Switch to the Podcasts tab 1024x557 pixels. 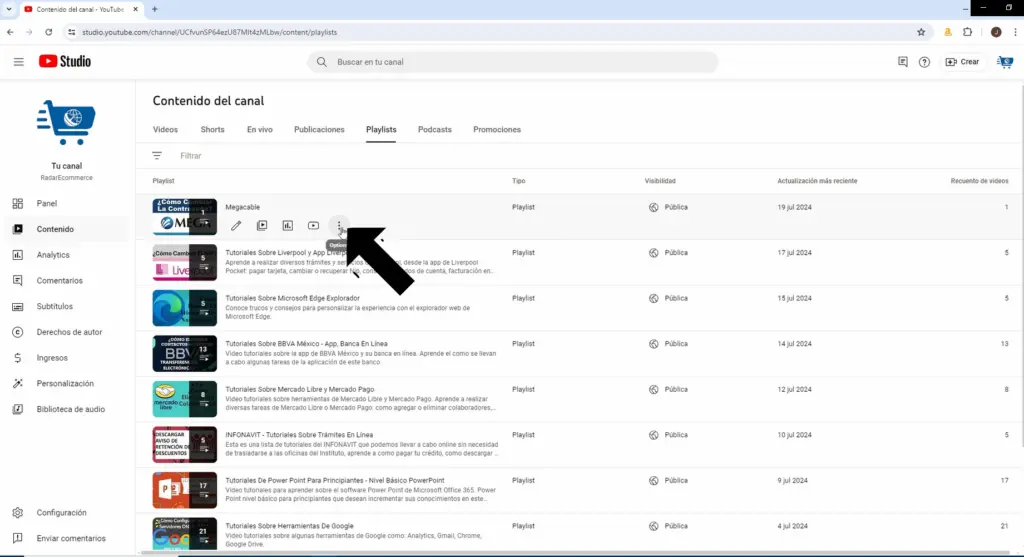pyautogui.click(x=434, y=129)
